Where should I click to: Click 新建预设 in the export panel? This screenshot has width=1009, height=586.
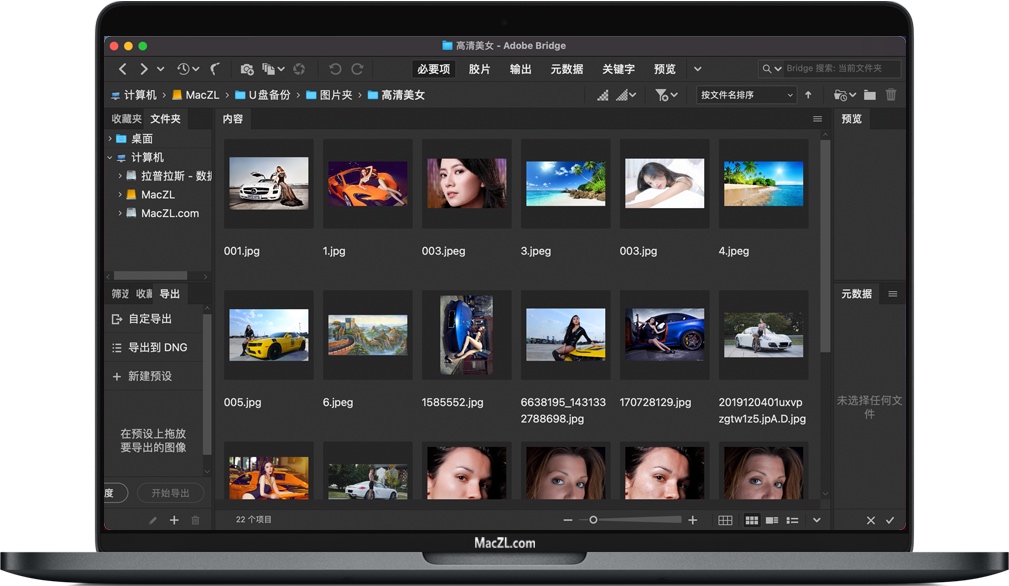click(150, 375)
